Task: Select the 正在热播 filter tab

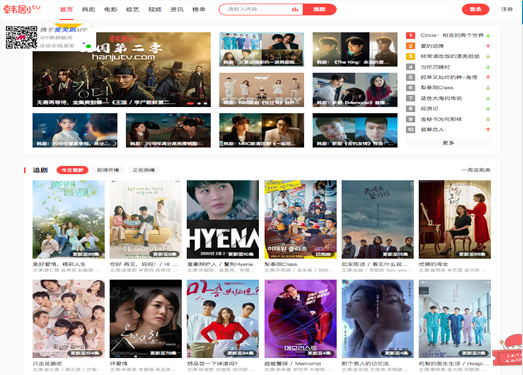Action: click(144, 170)
